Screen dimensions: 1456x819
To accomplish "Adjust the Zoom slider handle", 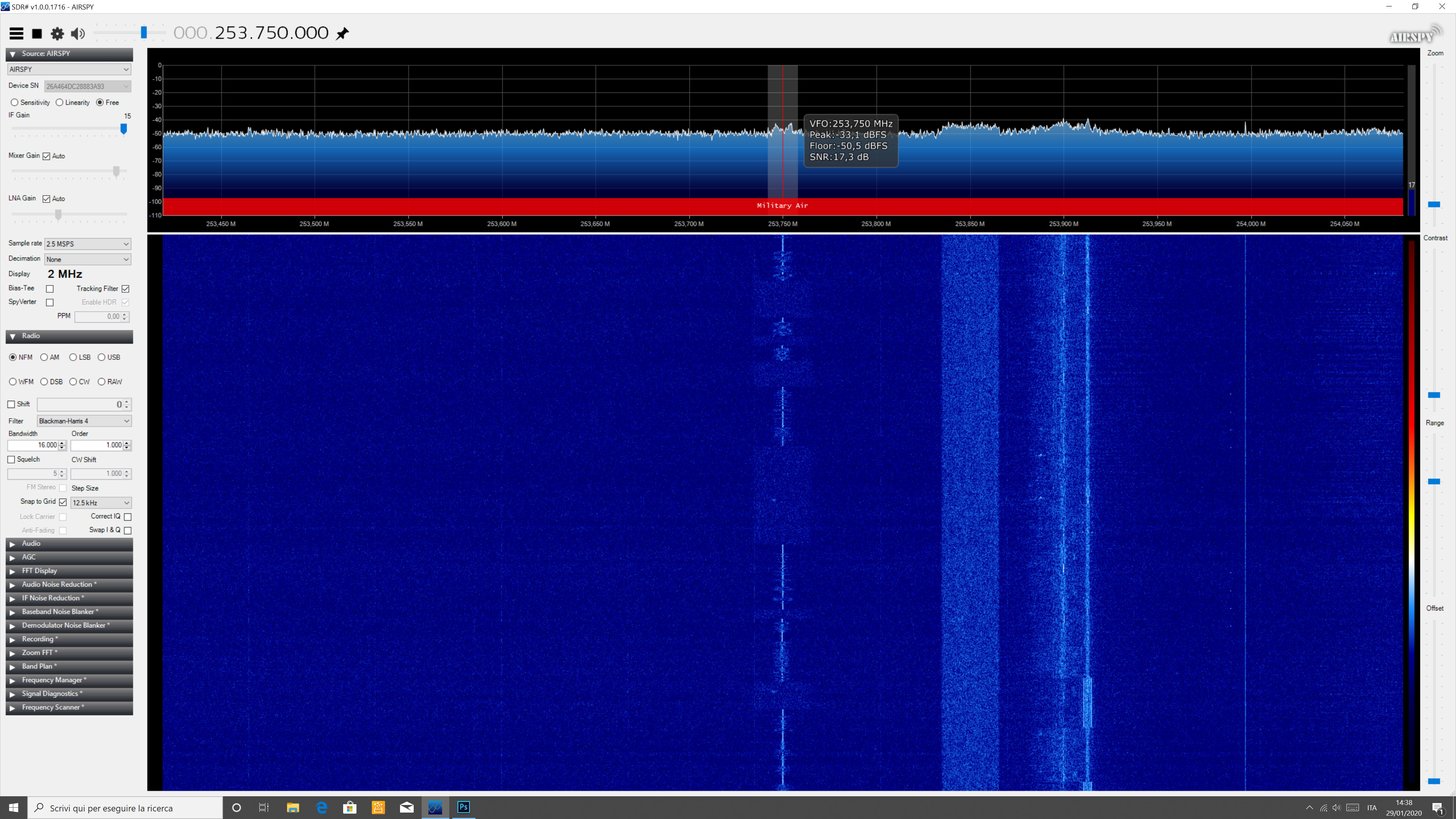I will [x=1434, y=205].
